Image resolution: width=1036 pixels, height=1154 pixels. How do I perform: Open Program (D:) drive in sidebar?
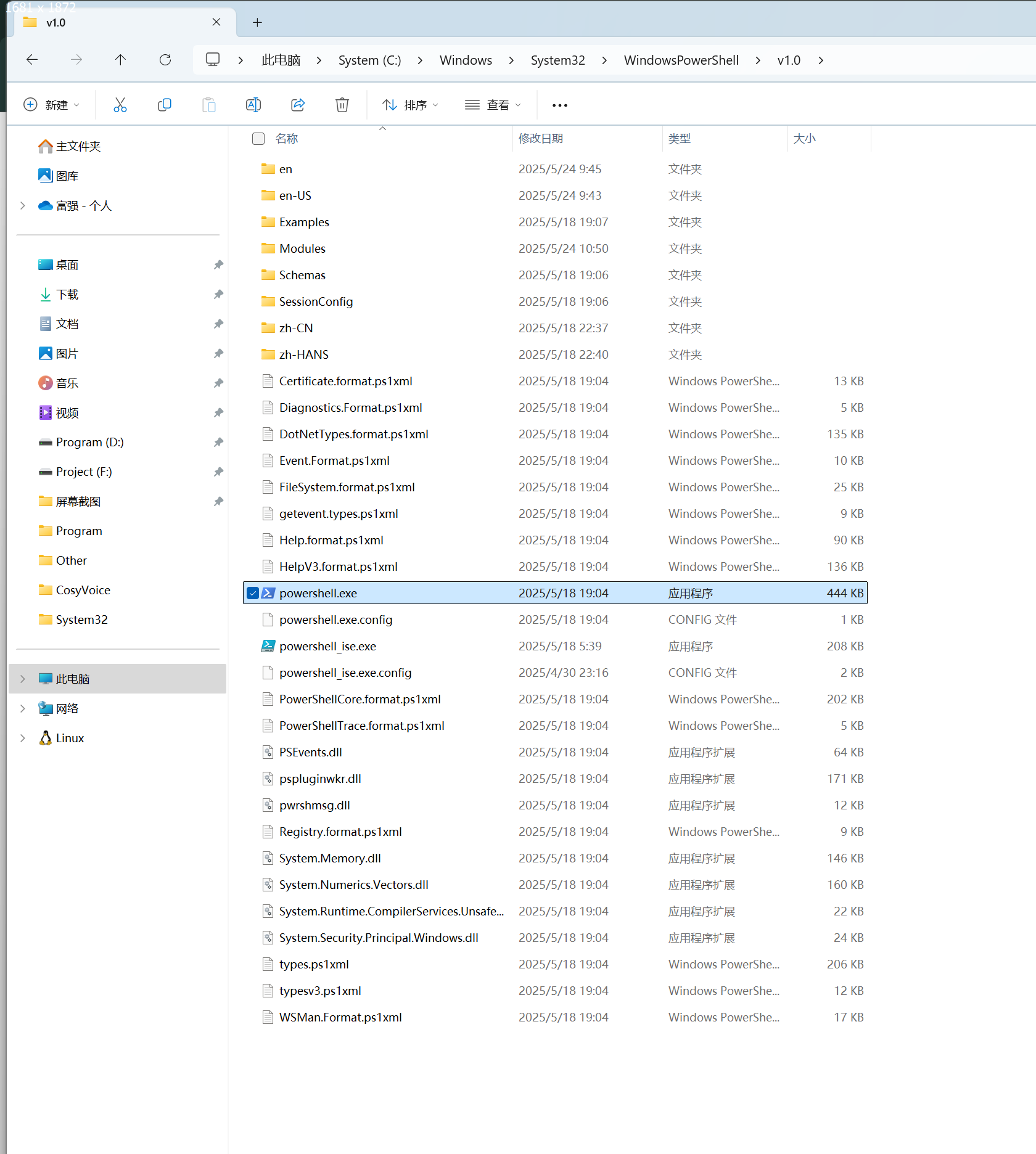tap(81, 442)
